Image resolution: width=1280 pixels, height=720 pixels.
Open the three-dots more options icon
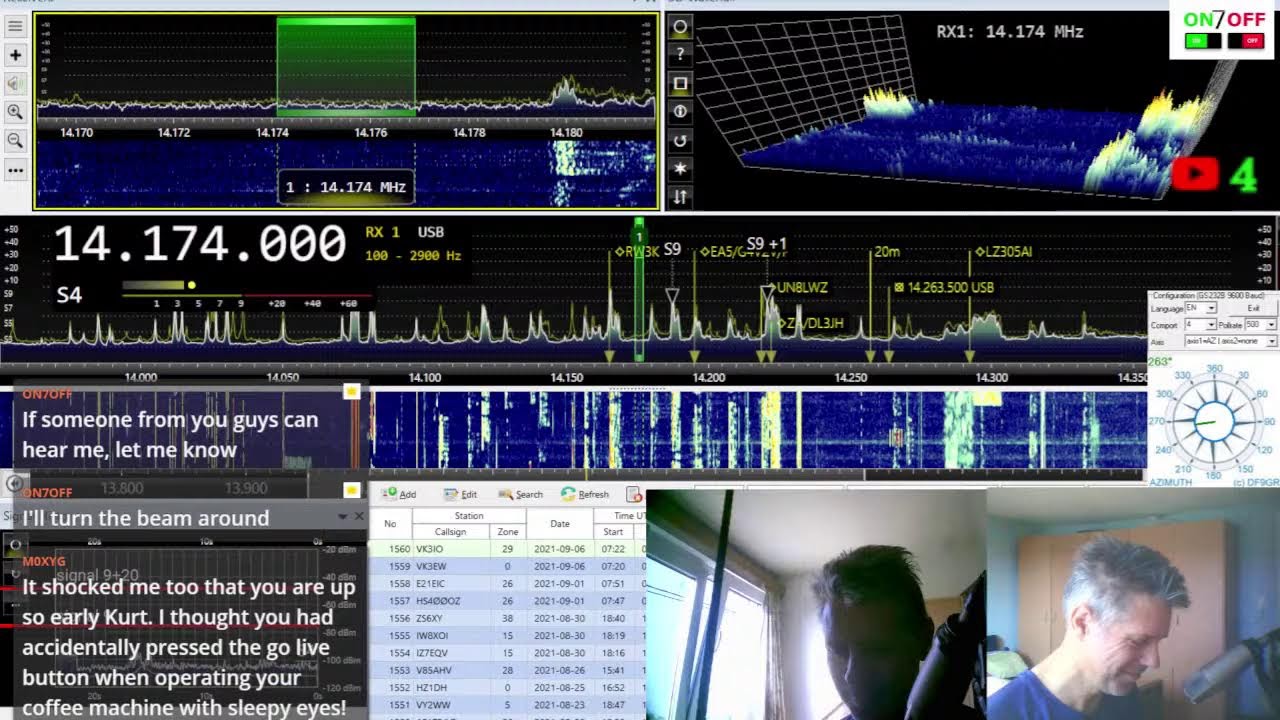(15, 170)
